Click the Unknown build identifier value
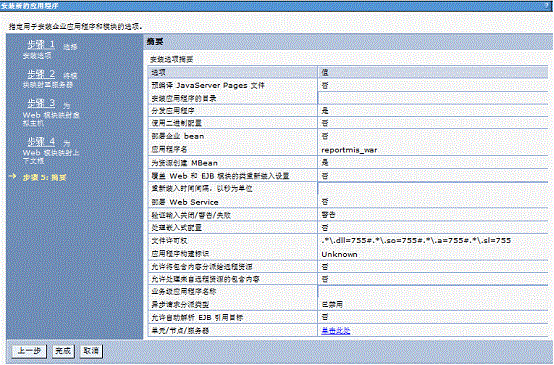This screenshot has height=365, width=554. point(339,254)
